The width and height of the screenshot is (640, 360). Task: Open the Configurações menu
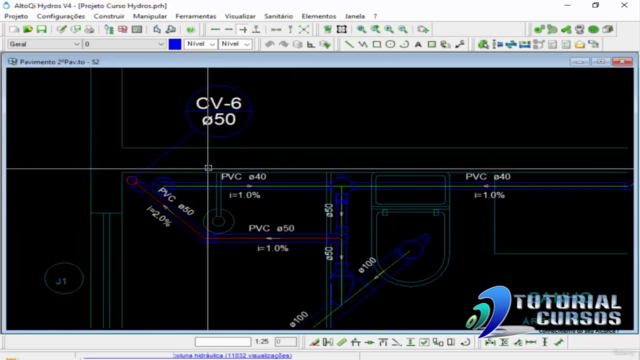click(x=61, y=16)
